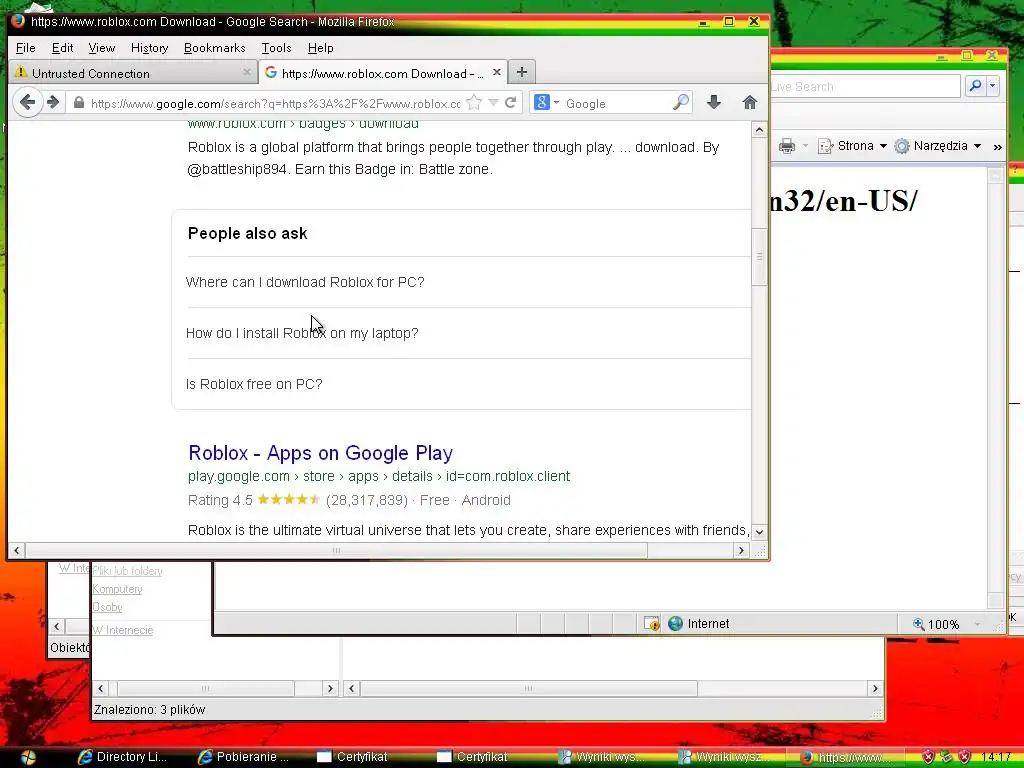
Task: Open the Help menu in Firefox
Action: (321, 48)
